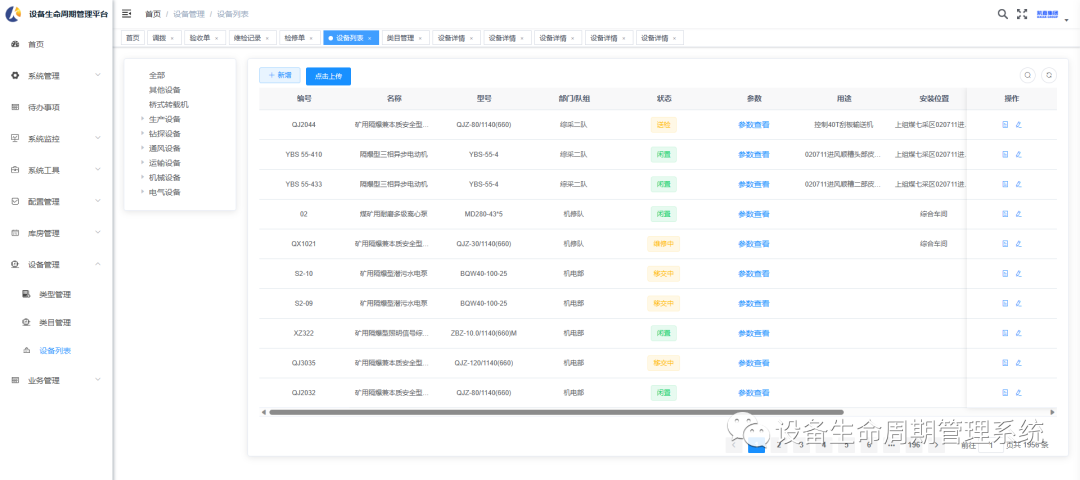Screen dimensions: 1080x480
Task: Expand the 系统监控 sidebar menu chevron
Action: point(98,138)
